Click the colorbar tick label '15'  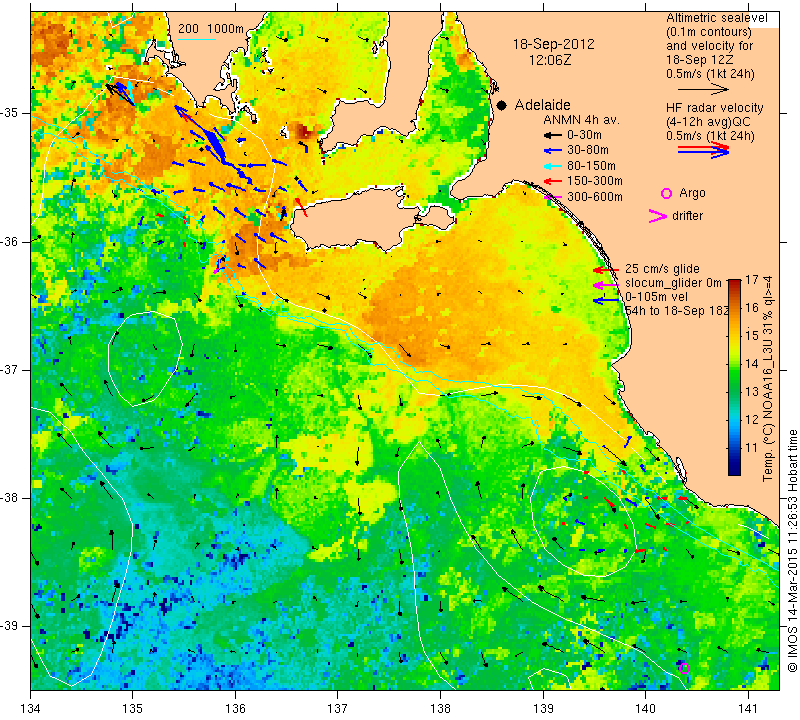pyautogui.click(x=752, y=336)
